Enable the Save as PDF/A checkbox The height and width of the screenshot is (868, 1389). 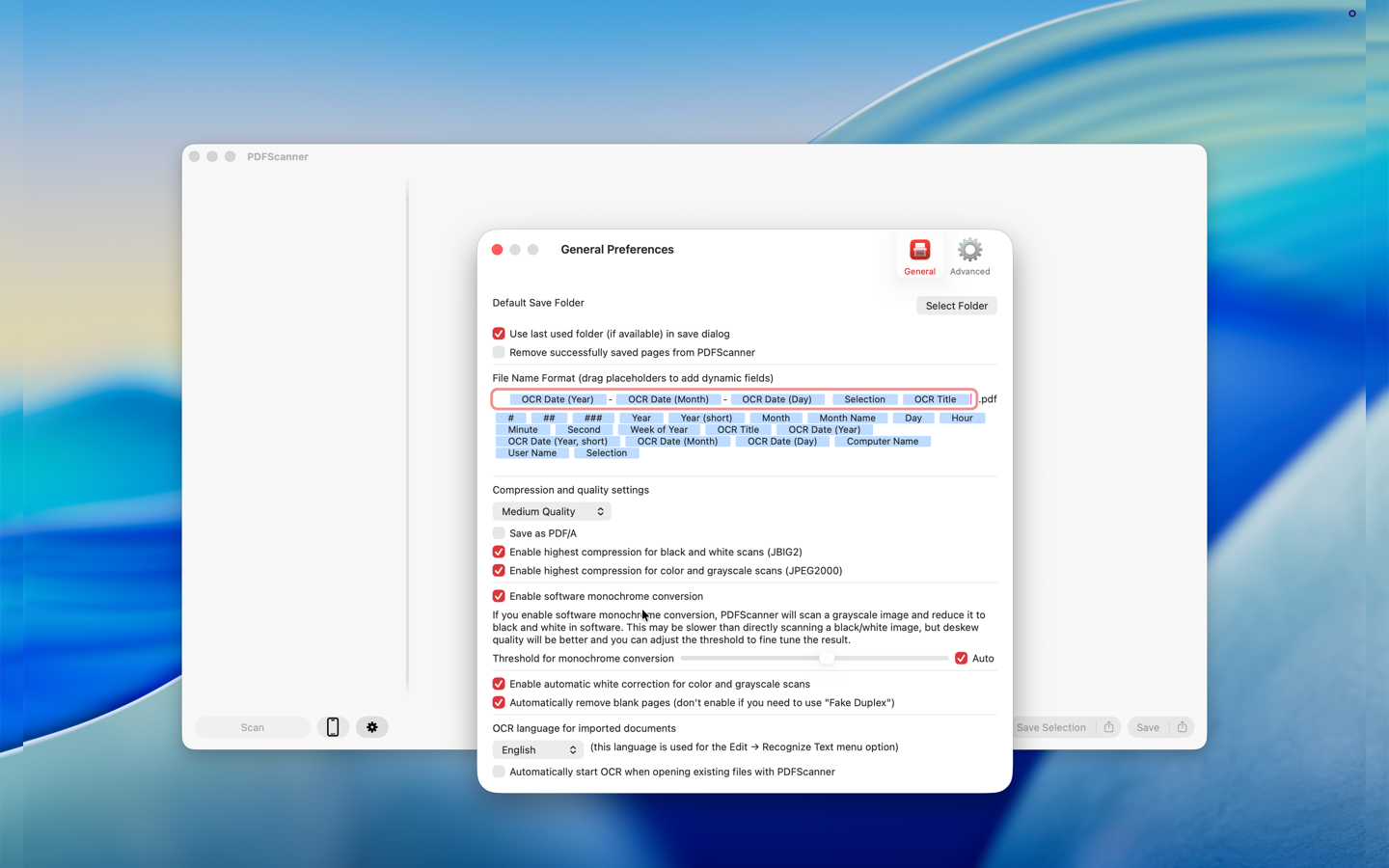[x=499, y=533]
